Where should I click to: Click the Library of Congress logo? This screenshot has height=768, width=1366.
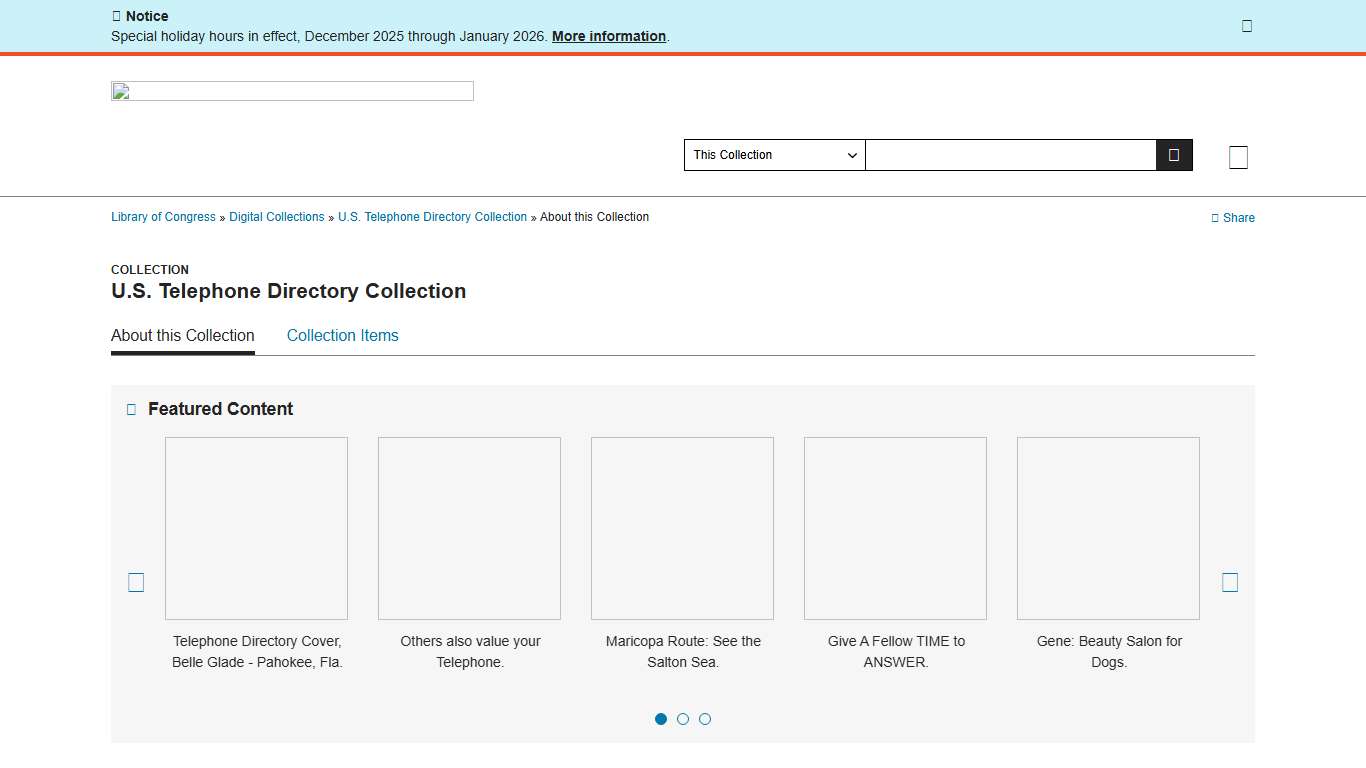tap(292, 90)
